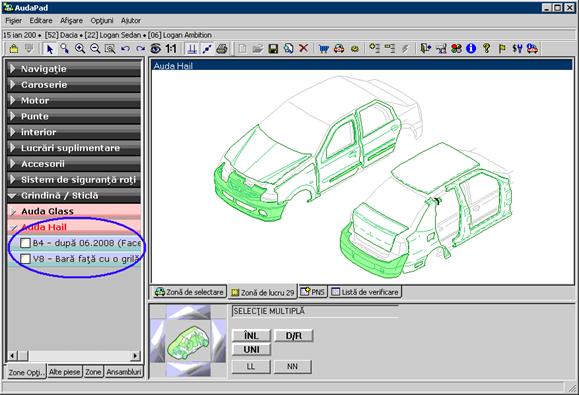Expand the Motor section
The height and width of the screenshot is (395, 579).
click(74, 100)
